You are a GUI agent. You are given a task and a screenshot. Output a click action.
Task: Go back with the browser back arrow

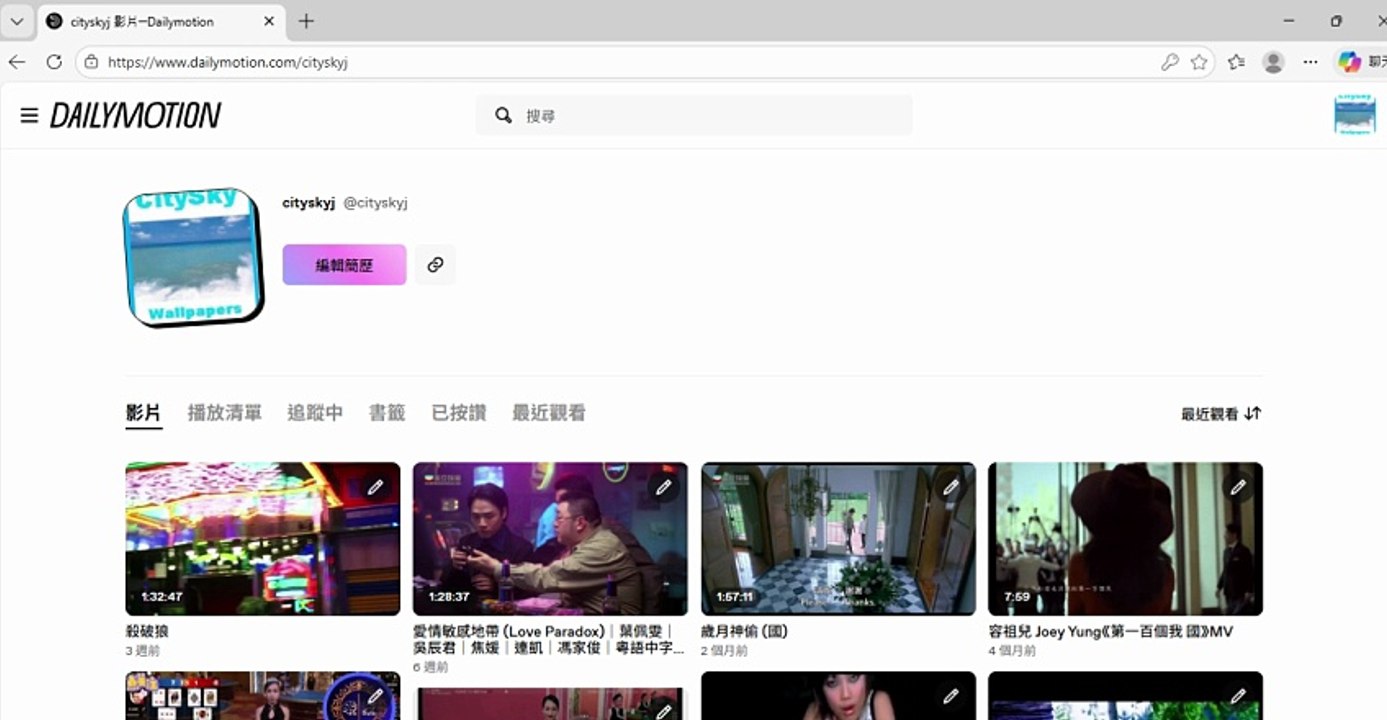pyautogui.click(x=17, y=62)
